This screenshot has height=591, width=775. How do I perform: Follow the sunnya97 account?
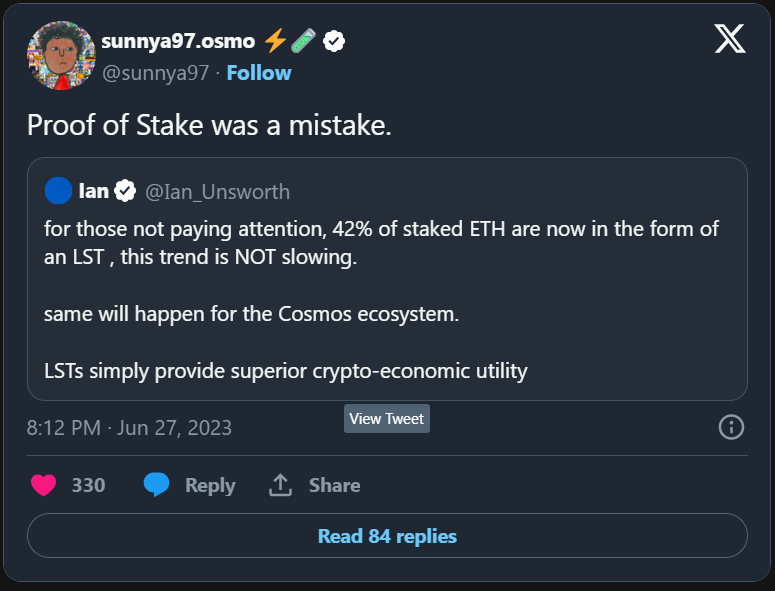[x=259, y=73]
